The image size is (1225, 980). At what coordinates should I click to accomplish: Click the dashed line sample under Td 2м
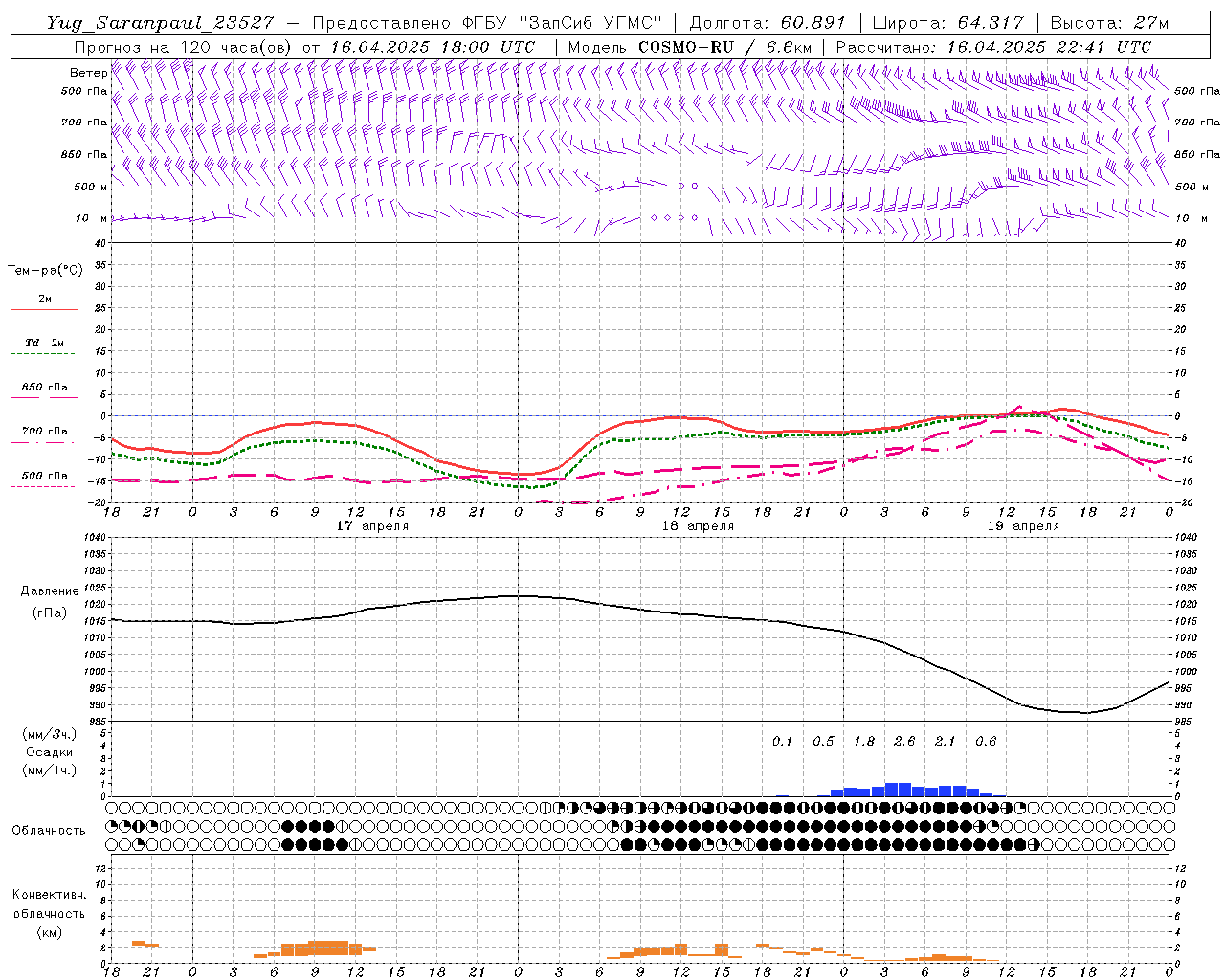tap(44, 354)
